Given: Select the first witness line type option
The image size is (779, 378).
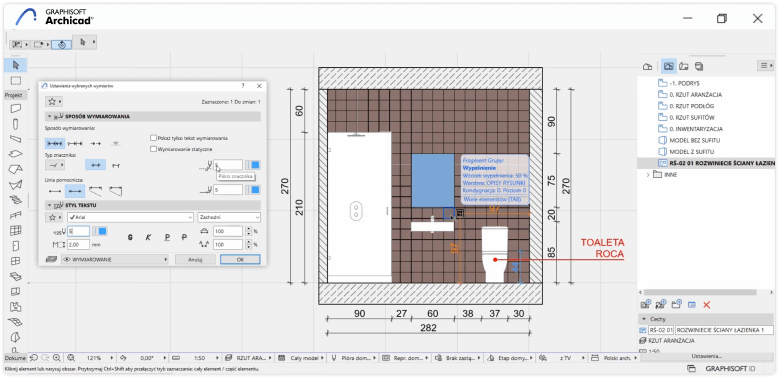Looking at the screenshot, I should (55, 191).
